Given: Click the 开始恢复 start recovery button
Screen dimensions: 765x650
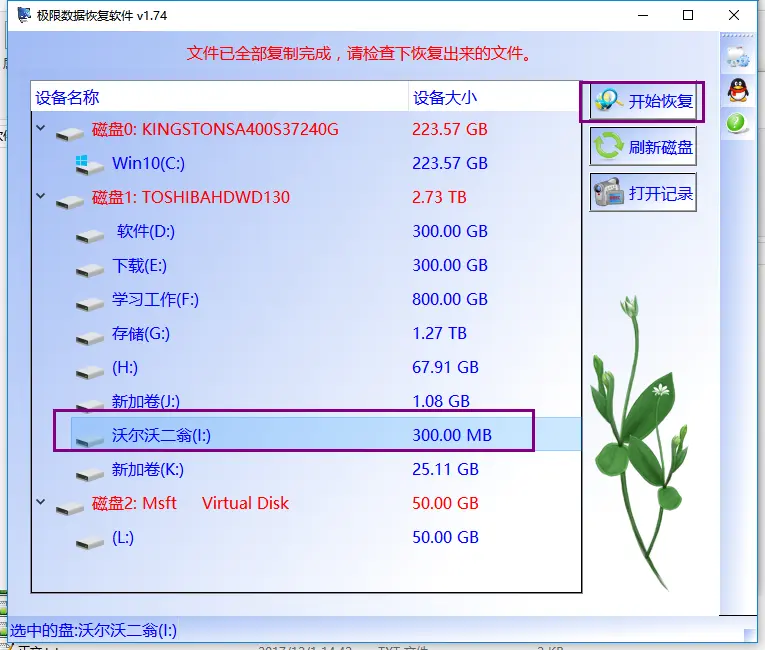Looking at the screenshot, I should (643, 101).
